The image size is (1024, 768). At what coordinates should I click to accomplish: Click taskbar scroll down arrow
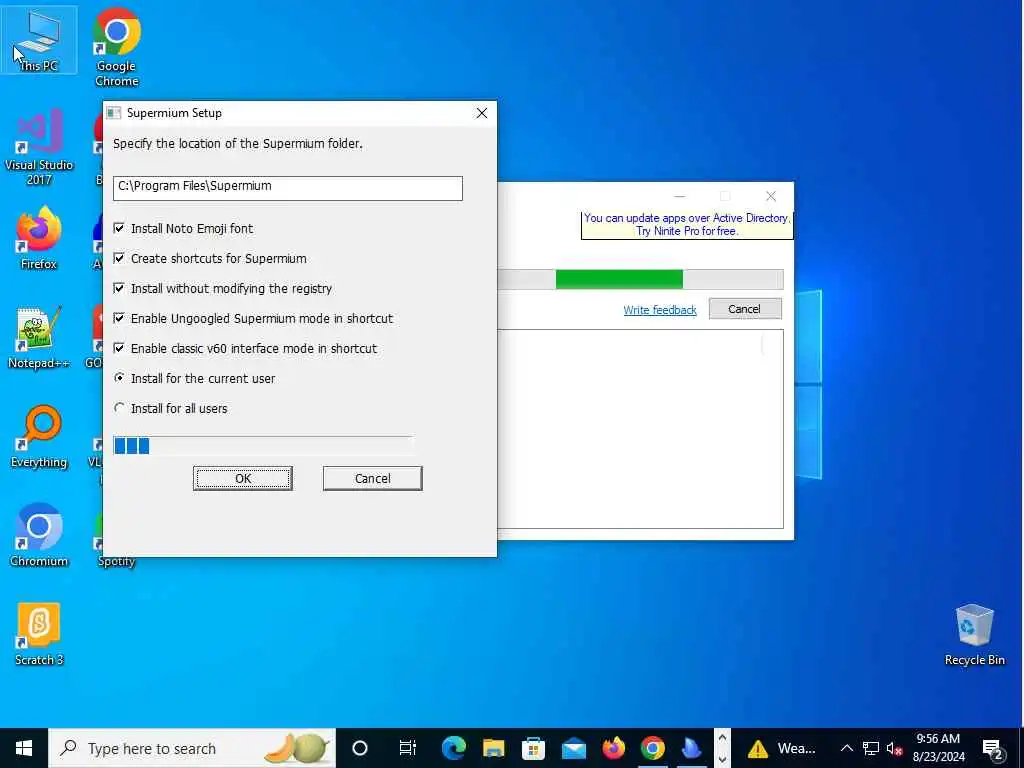tap(722, 758)
